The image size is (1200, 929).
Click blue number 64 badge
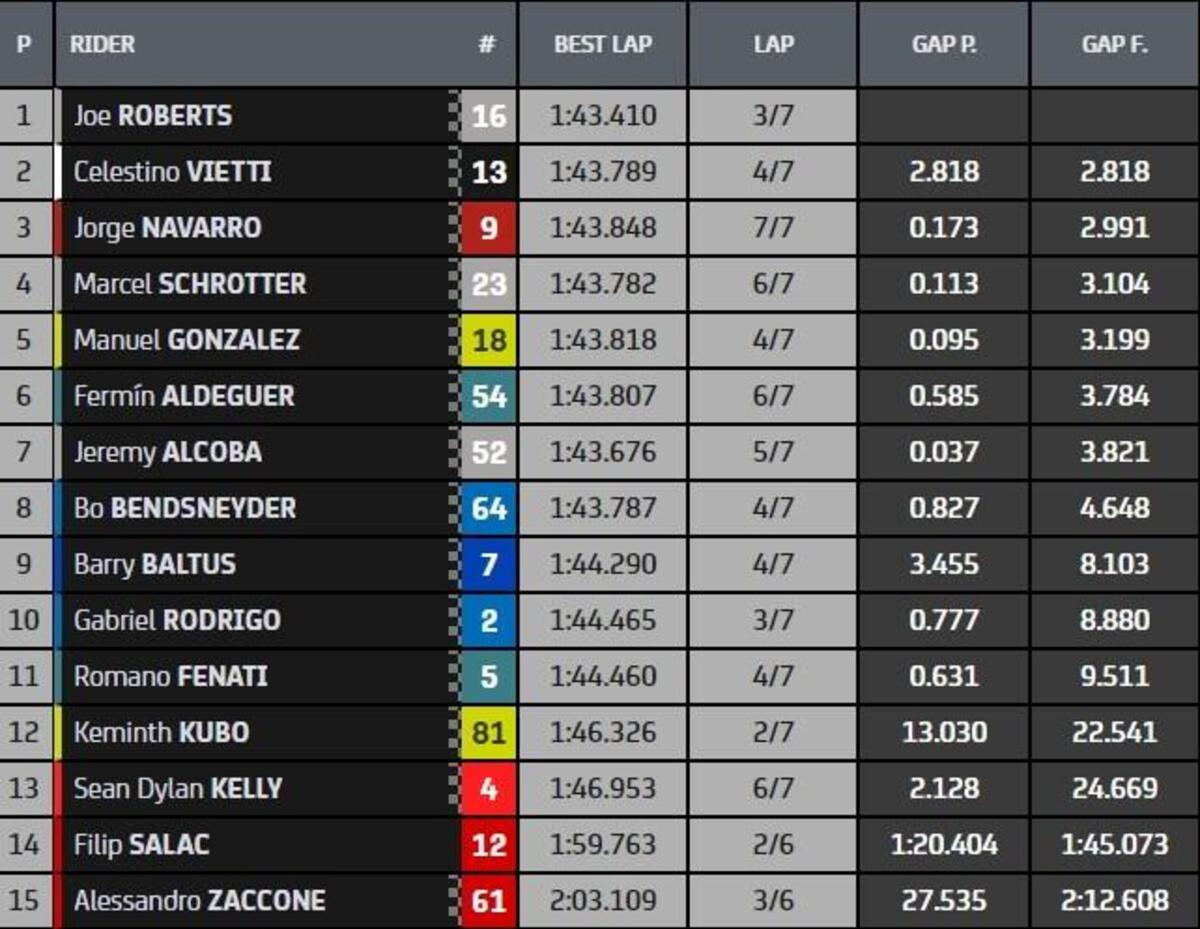489,509
